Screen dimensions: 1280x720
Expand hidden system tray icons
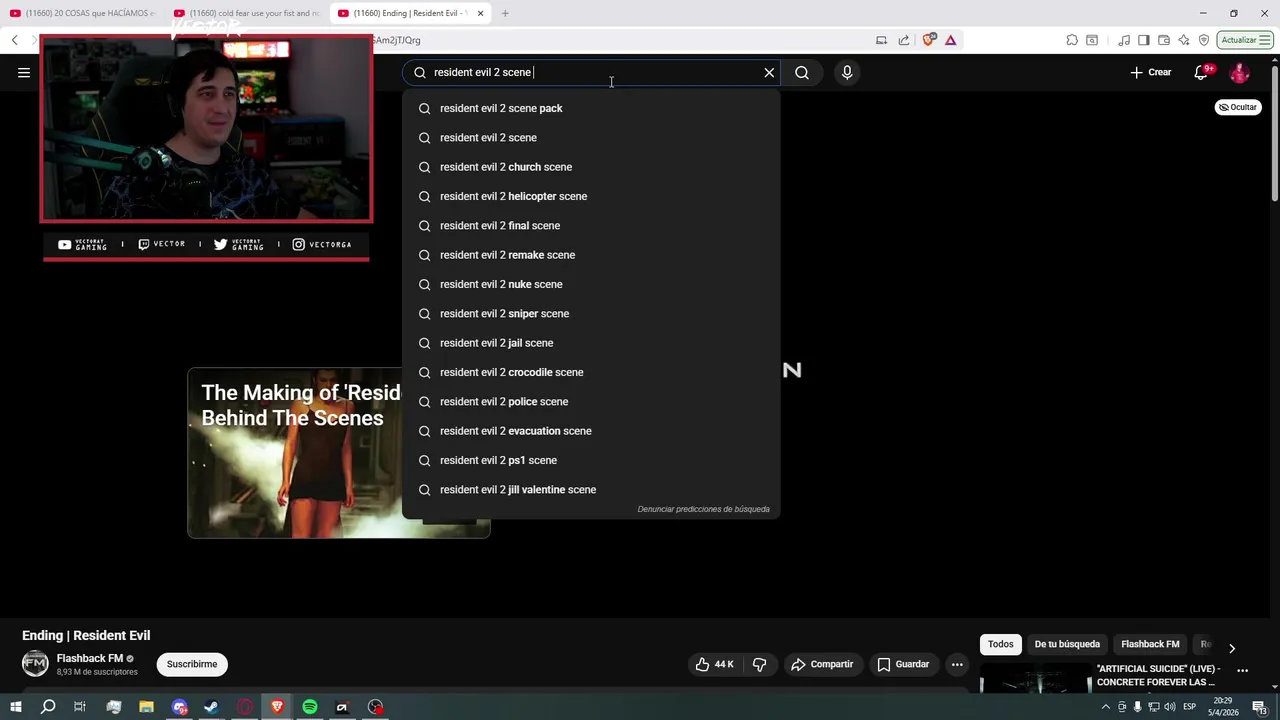(x=1105, y=707)
